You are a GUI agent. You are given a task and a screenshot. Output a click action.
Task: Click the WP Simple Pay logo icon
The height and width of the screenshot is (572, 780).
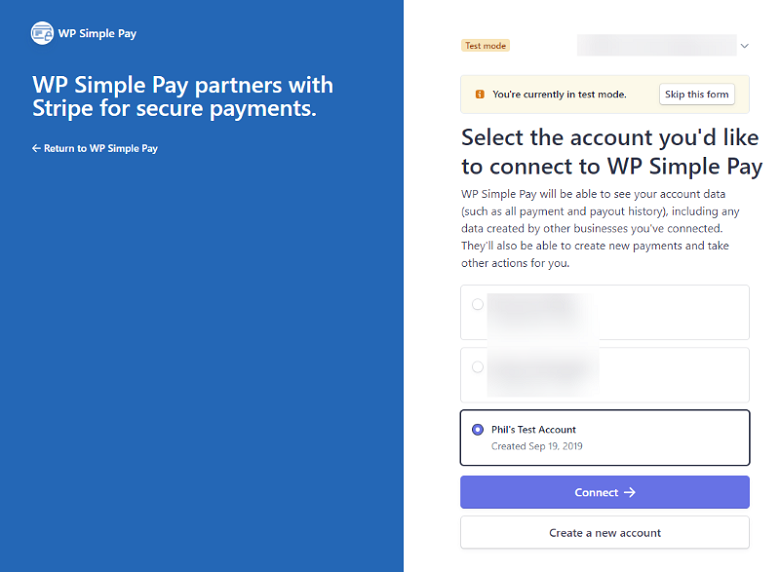pos(42,33)
